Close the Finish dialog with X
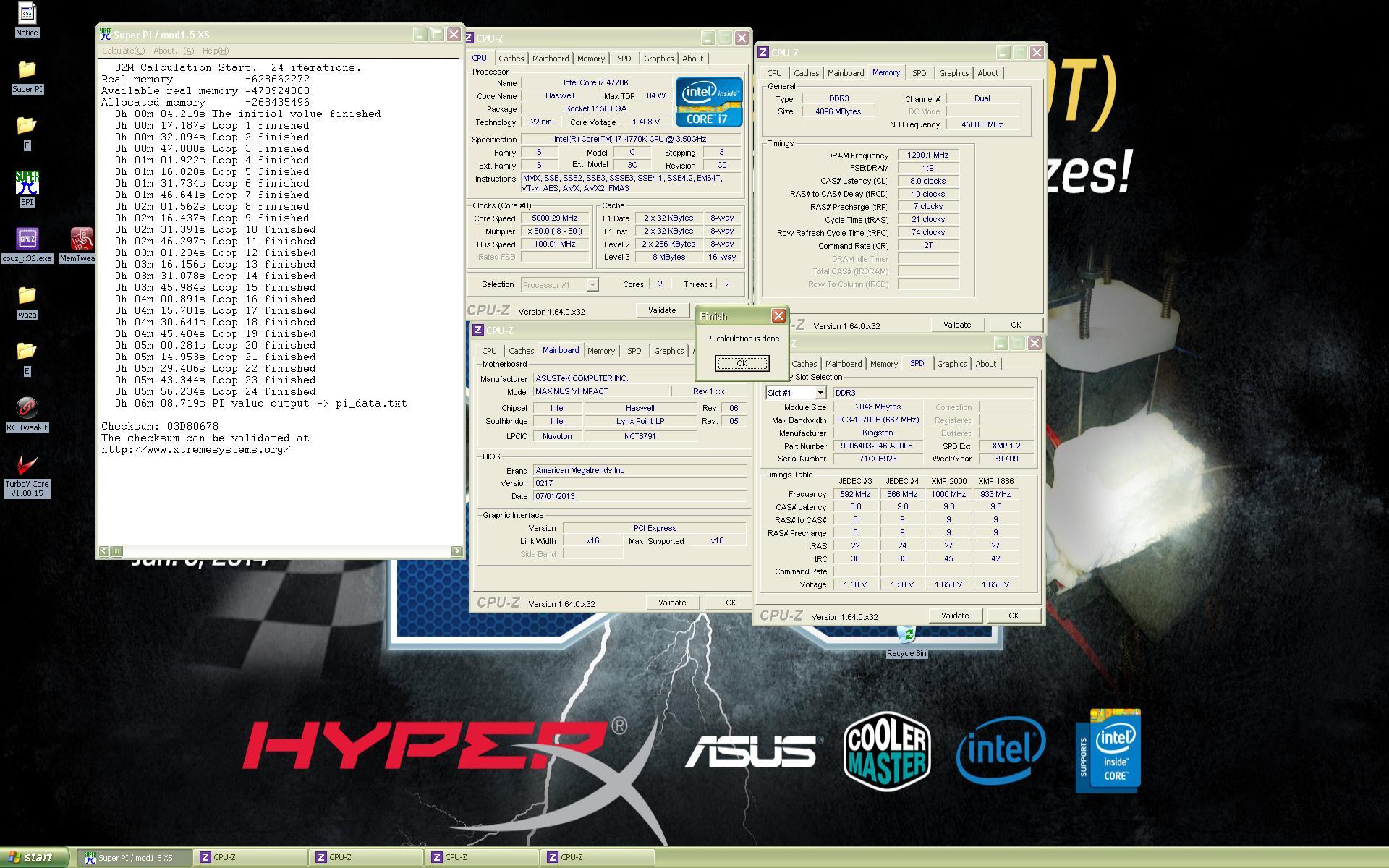This screenshot has height=868, width=1389. 778,316
